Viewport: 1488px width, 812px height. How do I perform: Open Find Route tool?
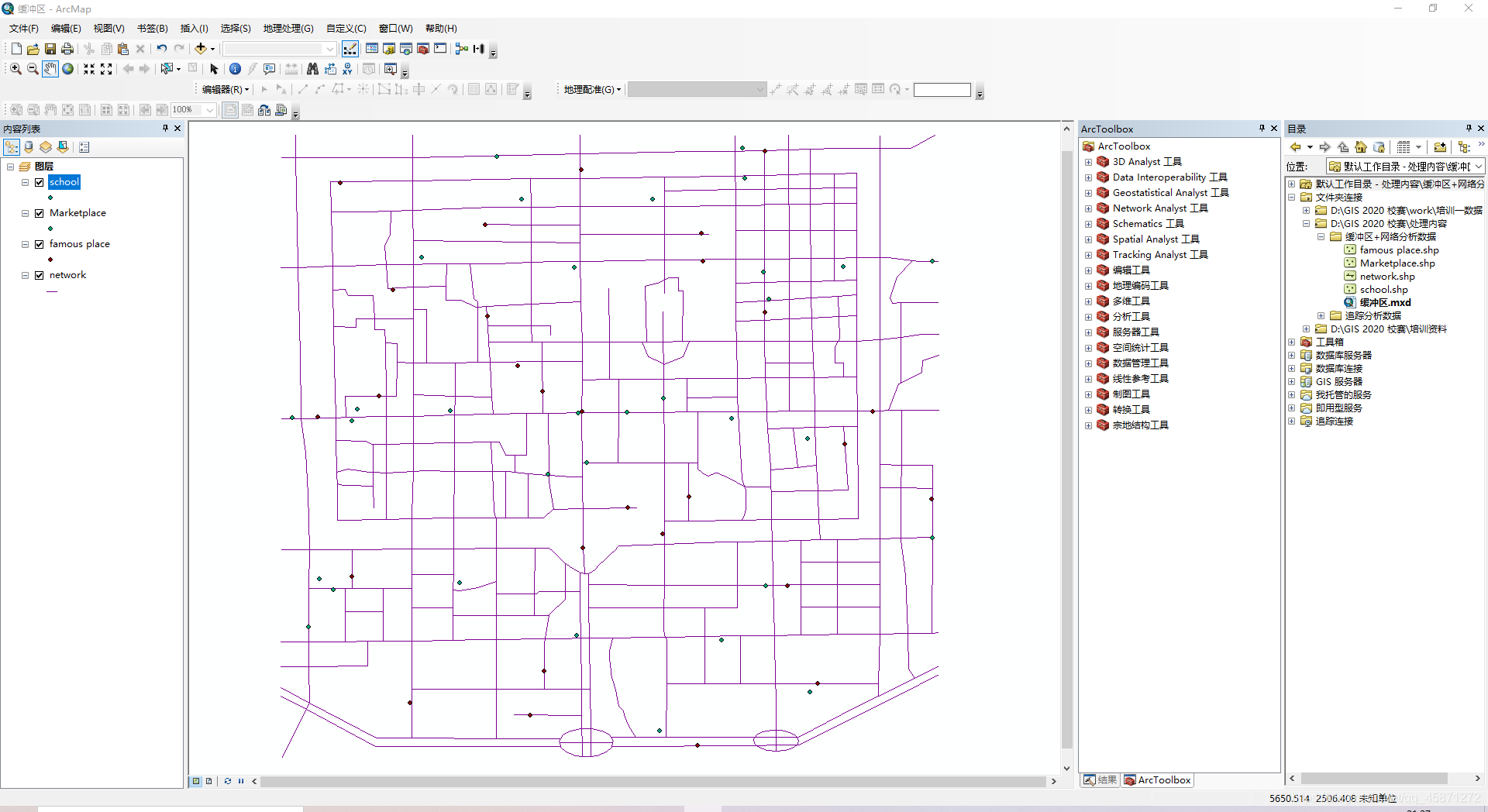[x=330, y=69]
